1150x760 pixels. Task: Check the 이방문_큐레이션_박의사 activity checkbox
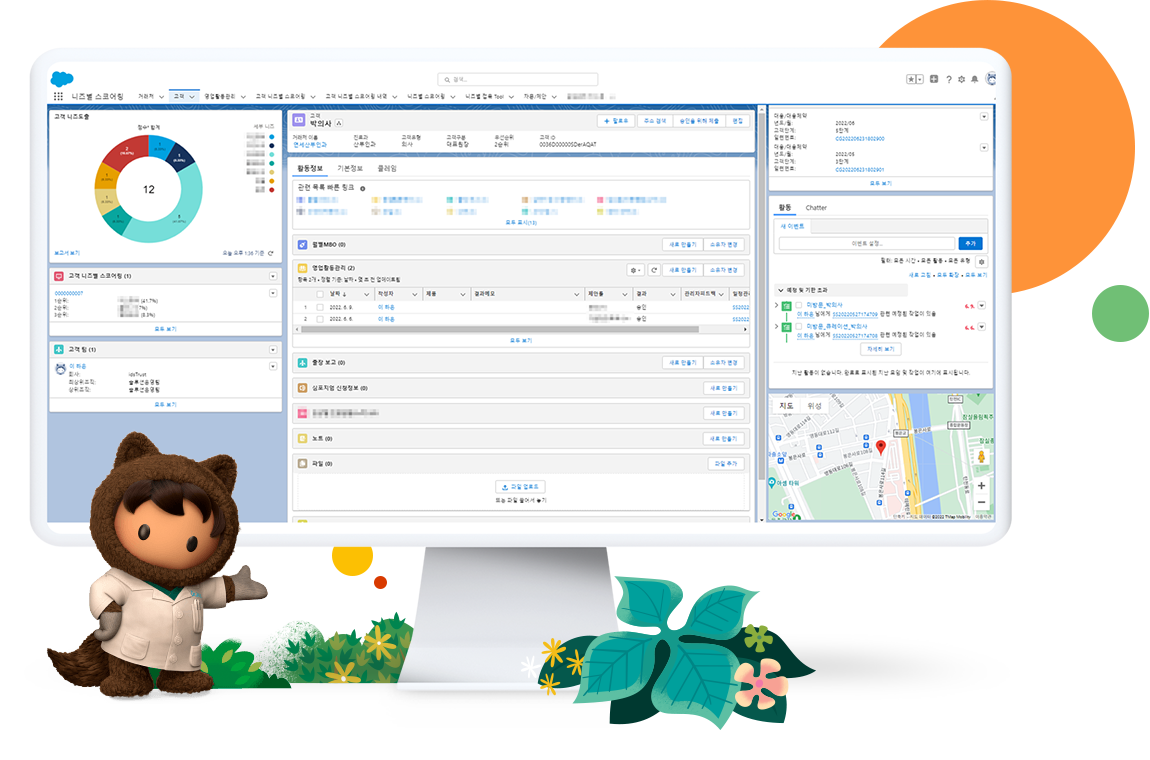point(799,326)
